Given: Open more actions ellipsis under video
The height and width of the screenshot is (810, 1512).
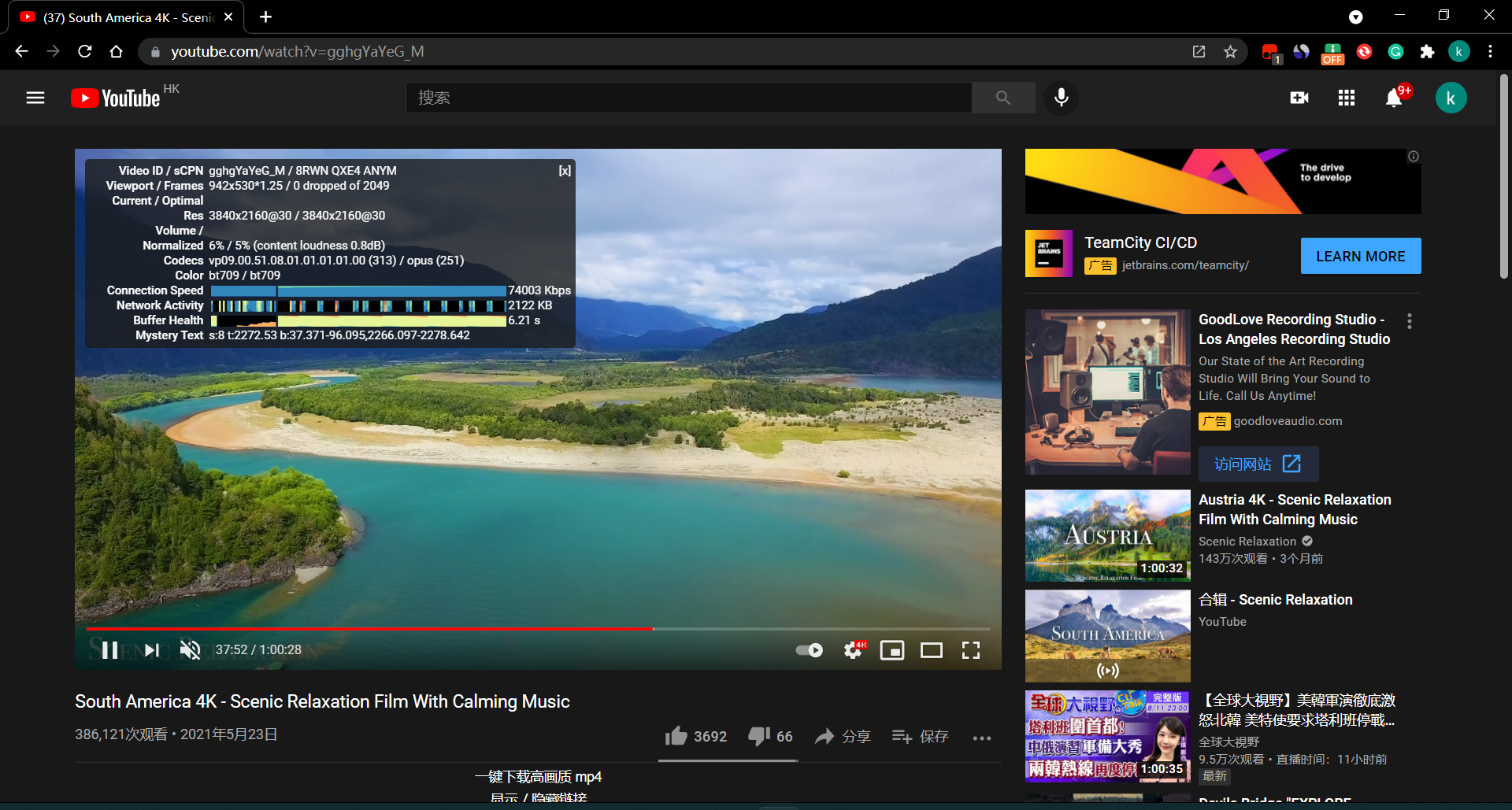Looking at the screenshot, I should [x=982, y=738].
